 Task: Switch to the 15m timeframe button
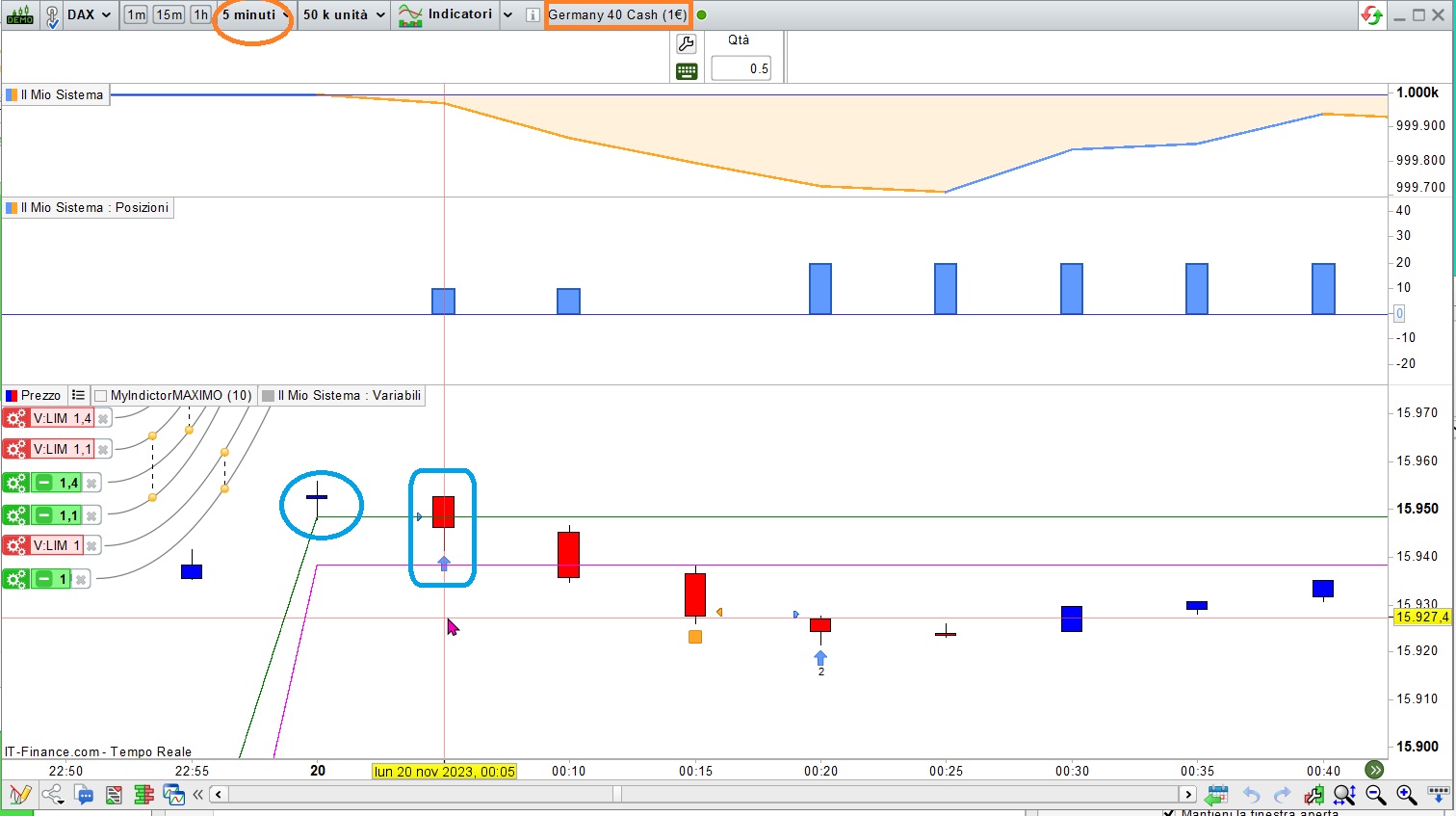coord(169,14)
